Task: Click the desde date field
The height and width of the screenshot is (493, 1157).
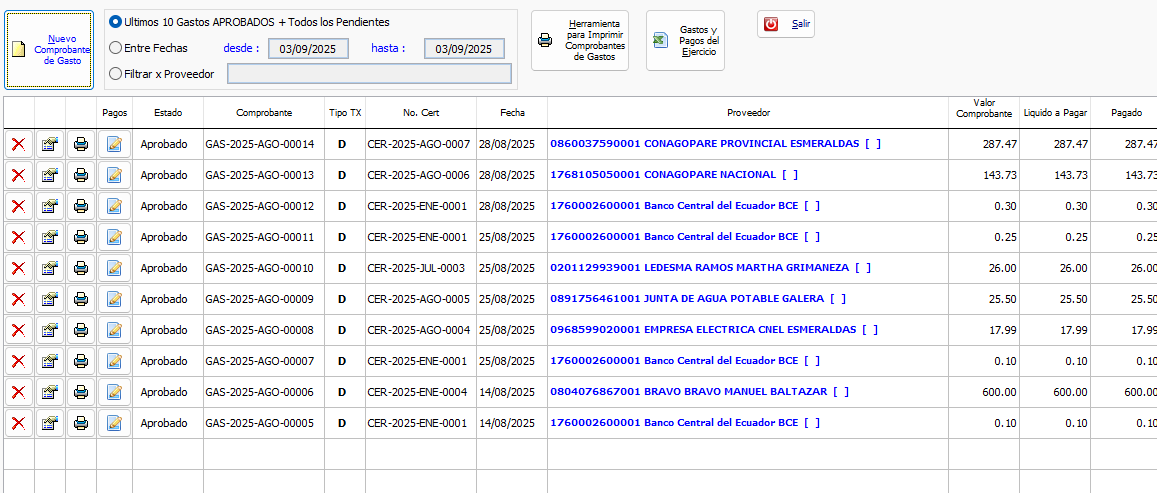Action: 308,48
